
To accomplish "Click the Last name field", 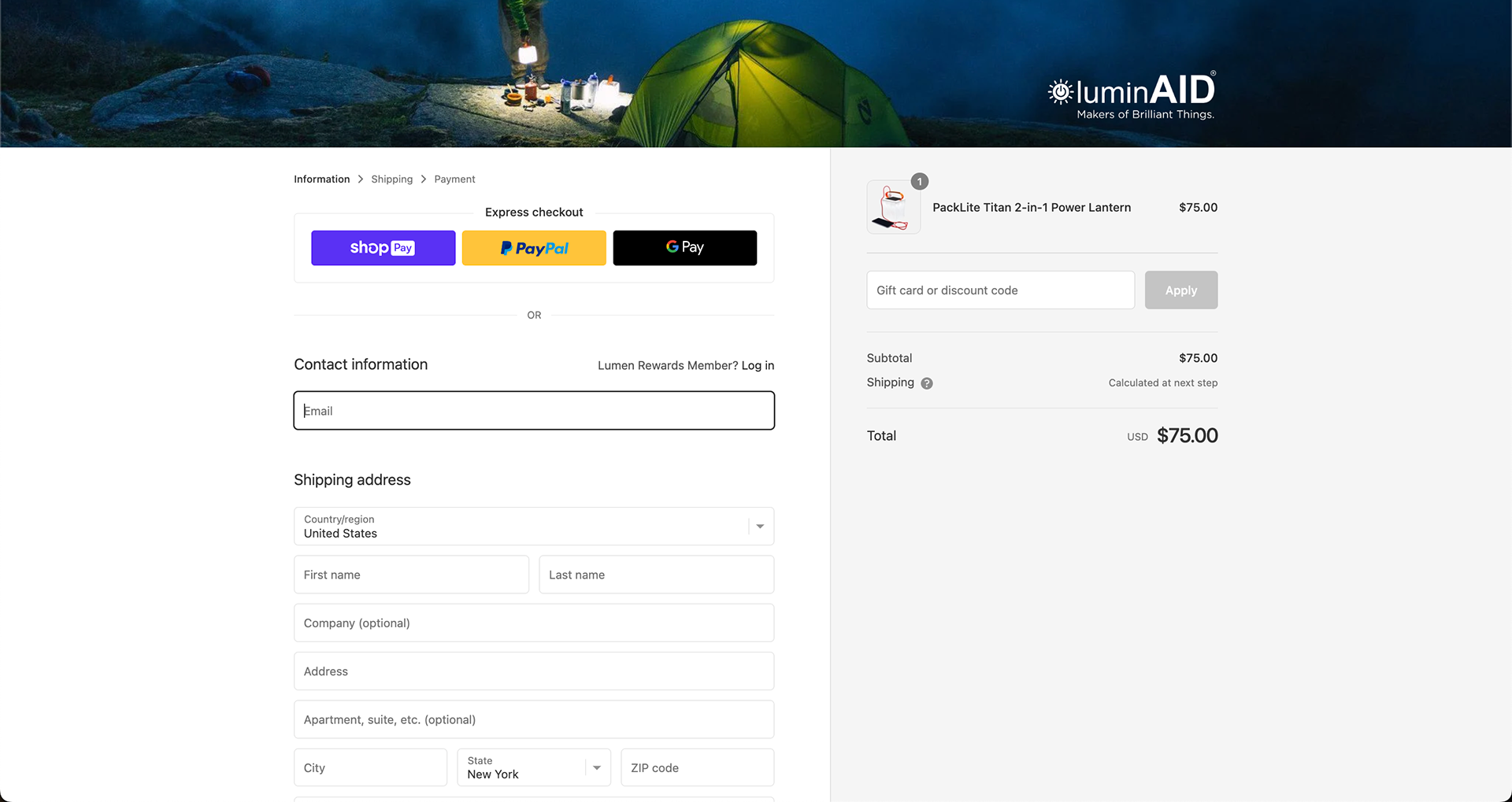I will pos(656,575).
